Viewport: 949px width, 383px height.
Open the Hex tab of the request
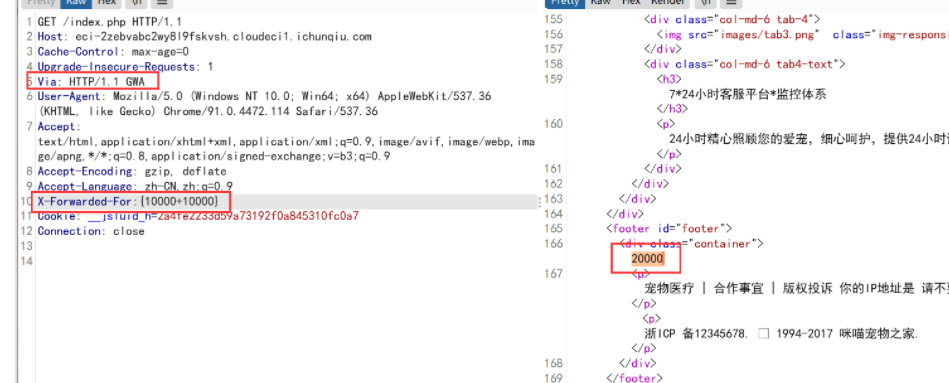[106, 2]
